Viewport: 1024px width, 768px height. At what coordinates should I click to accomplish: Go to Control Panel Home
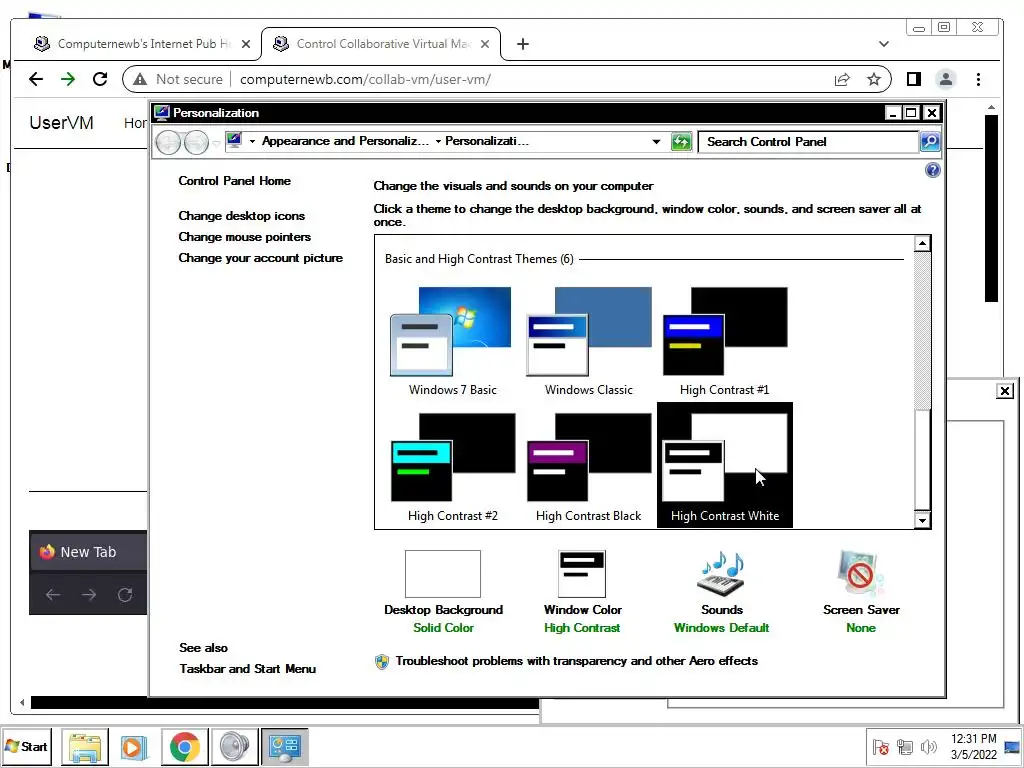pyautogui.click(x=234, y=181)
